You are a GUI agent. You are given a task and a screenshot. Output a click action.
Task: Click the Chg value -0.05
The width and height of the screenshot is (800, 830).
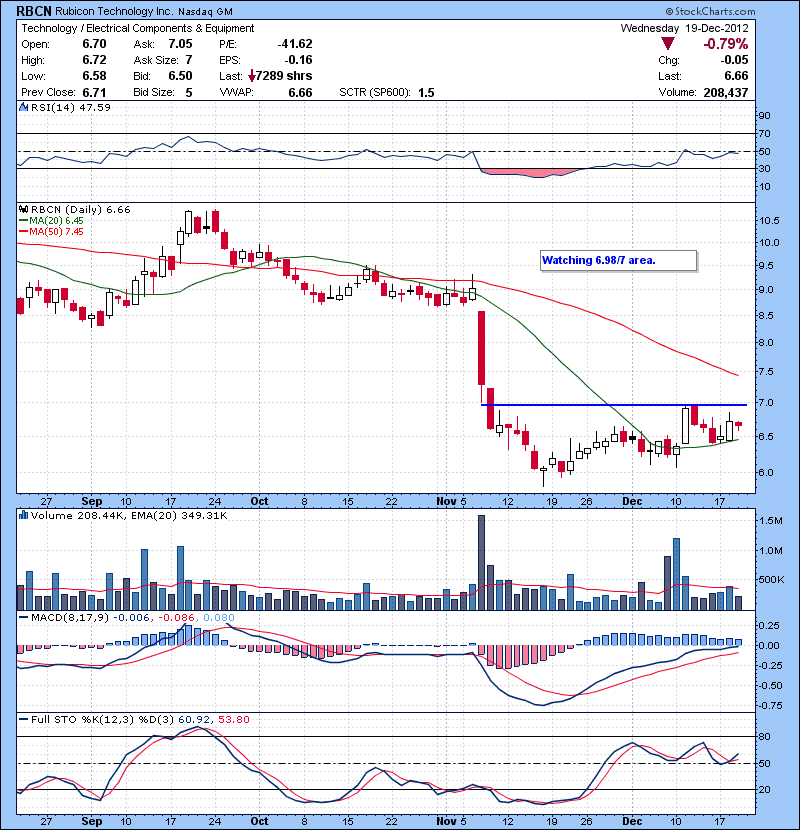pyautogui.click(x=734, y=60)
